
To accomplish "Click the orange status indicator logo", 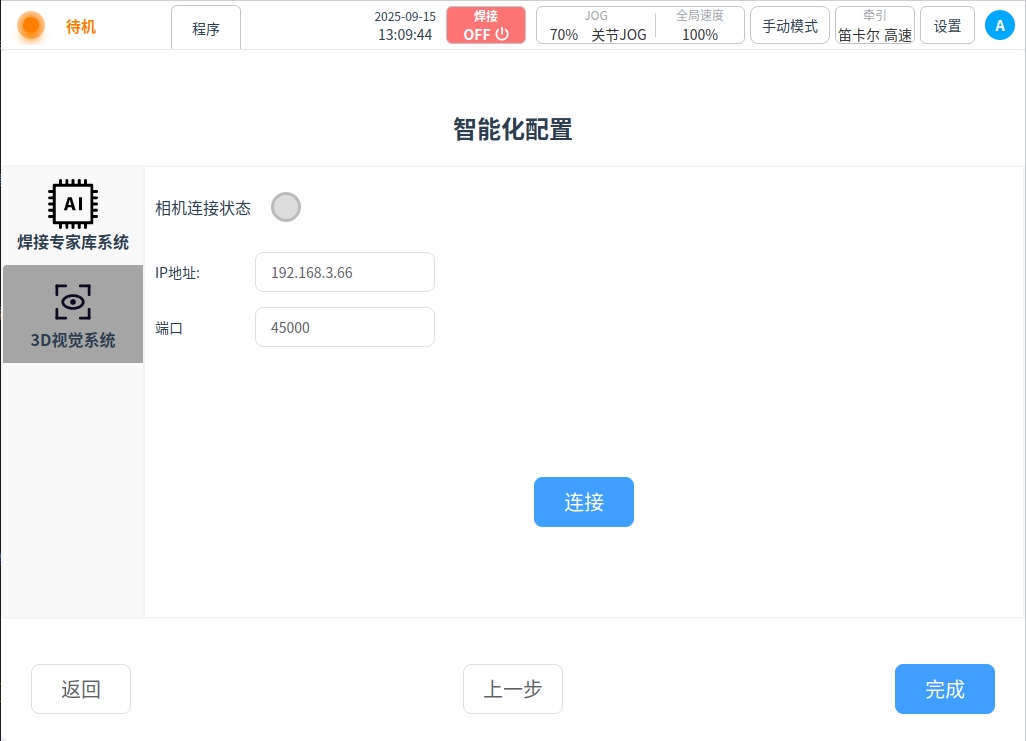I will 31,26.
